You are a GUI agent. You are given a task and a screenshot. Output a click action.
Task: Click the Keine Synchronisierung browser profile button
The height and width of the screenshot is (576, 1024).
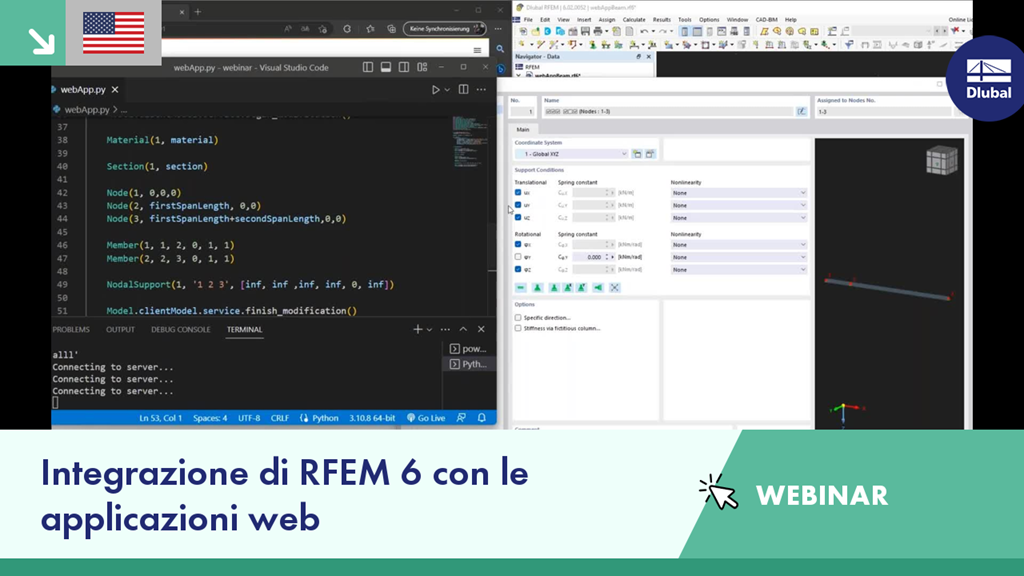click(x=444, y=29)
